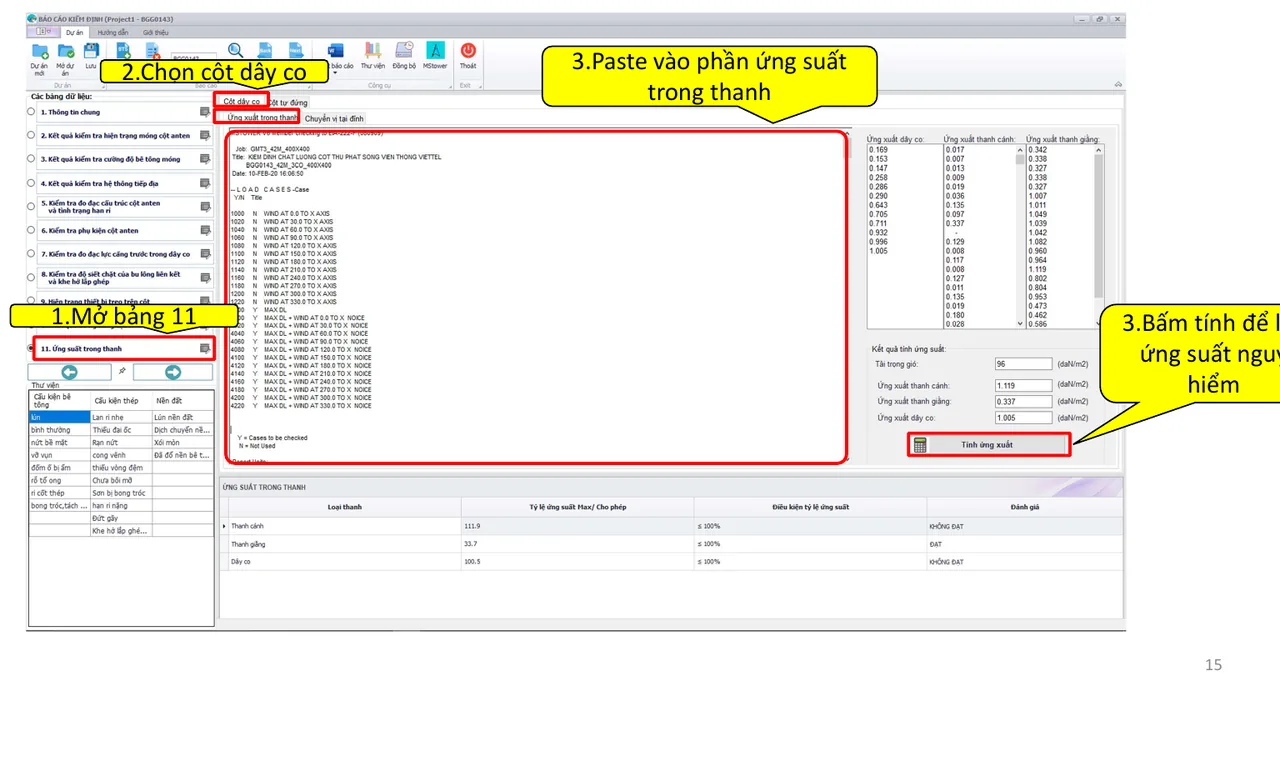
Task: Click the Tải trọng gió input field
Action: [1023, 364]
